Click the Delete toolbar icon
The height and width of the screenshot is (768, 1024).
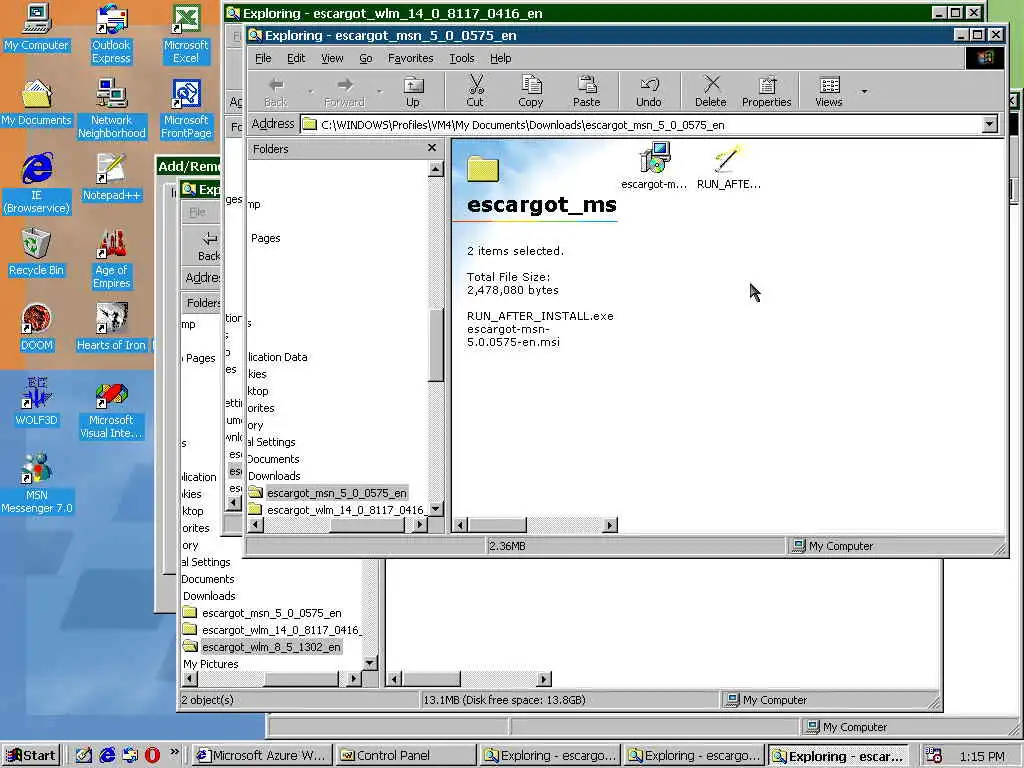711,90
